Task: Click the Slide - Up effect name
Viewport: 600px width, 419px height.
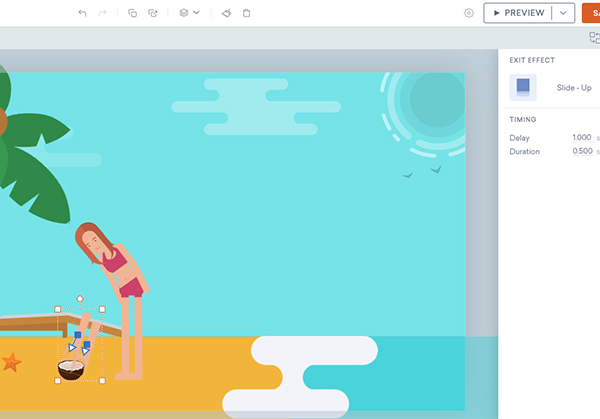Action: (573, 88)
